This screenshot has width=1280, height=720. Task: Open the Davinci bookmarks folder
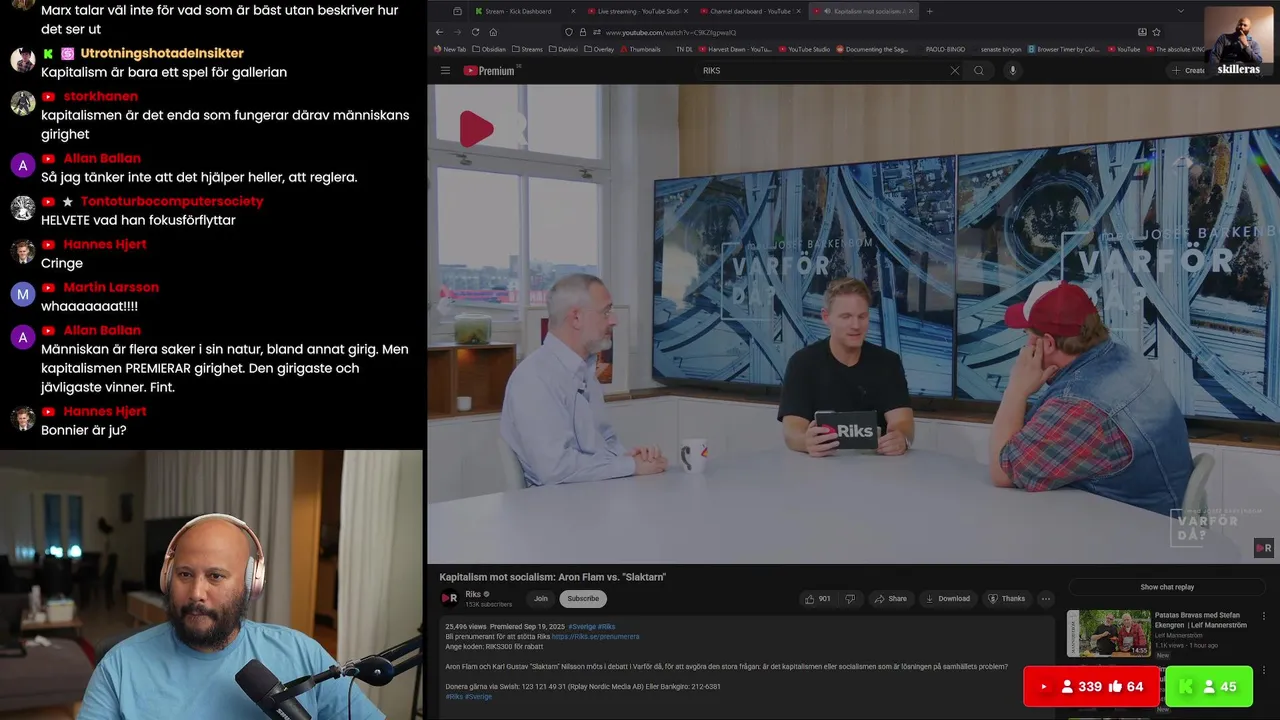563,49
